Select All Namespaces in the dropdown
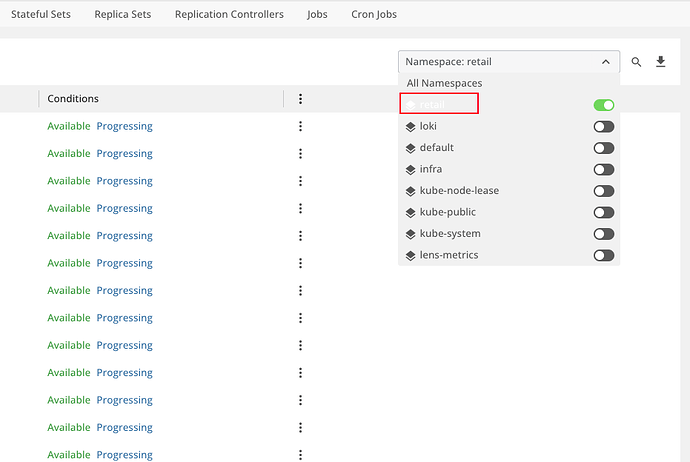This screenshot has height=462, width=690. [444, 83]
